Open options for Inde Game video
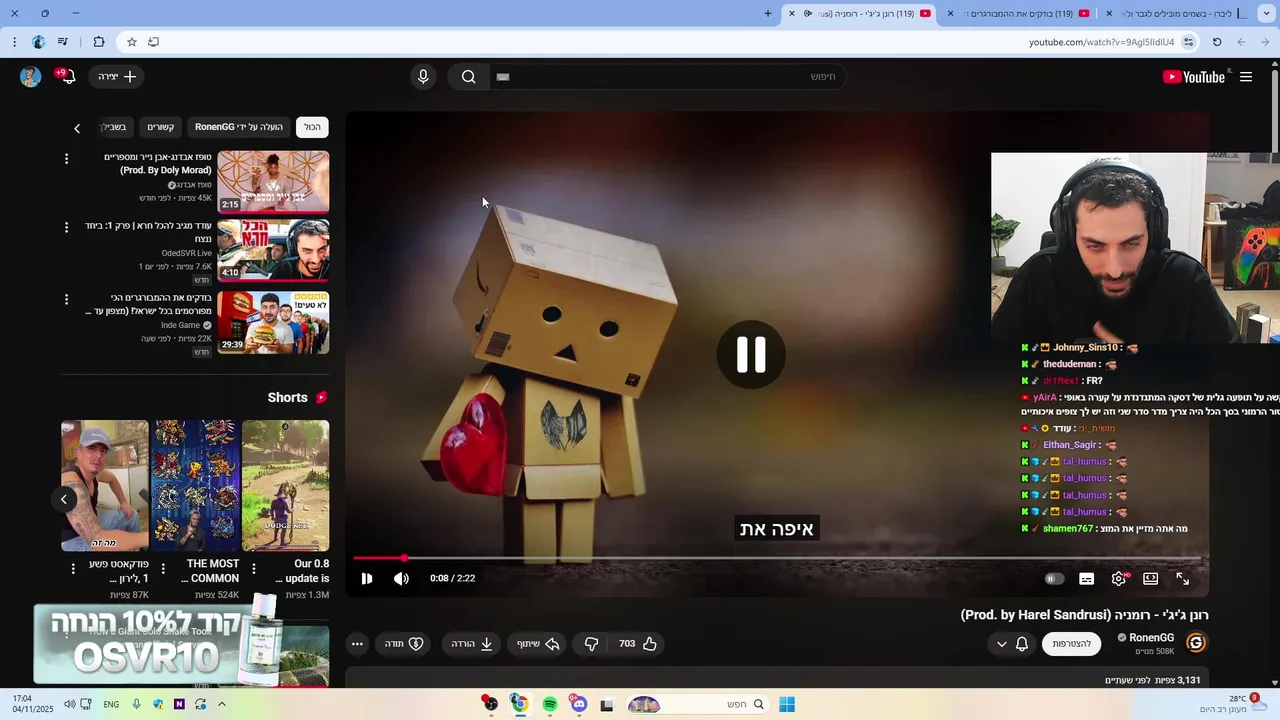Viewport: 1280px width, 720px height. pyautogui.click(x=67, y=299)
